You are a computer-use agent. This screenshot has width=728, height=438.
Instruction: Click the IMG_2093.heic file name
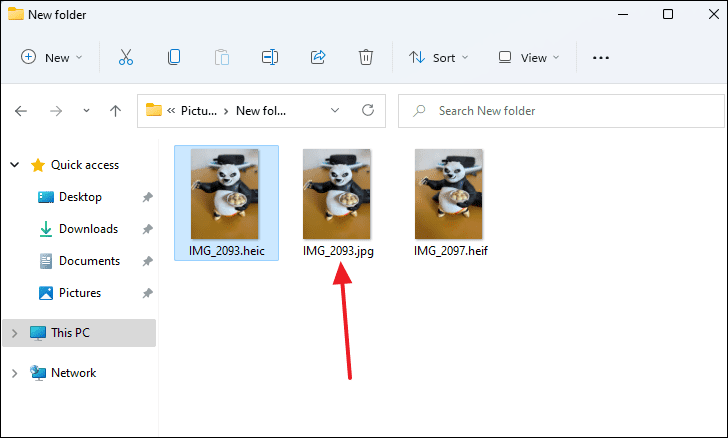click(x=227, y=251)
